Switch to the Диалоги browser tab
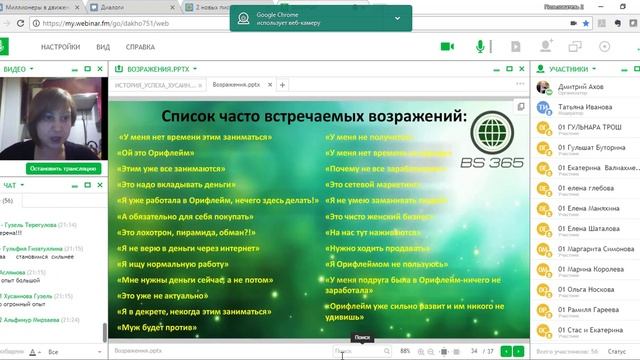 pos(133,7)
